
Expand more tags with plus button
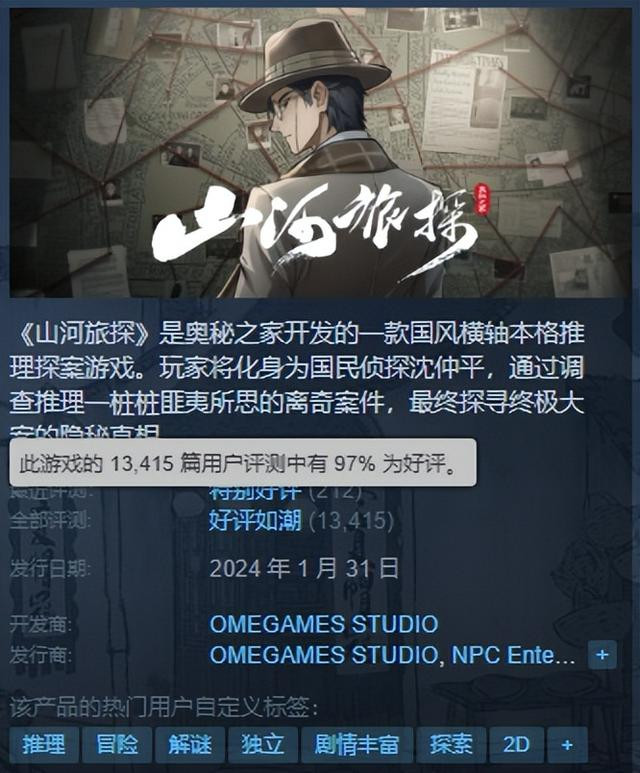point(567,744)
